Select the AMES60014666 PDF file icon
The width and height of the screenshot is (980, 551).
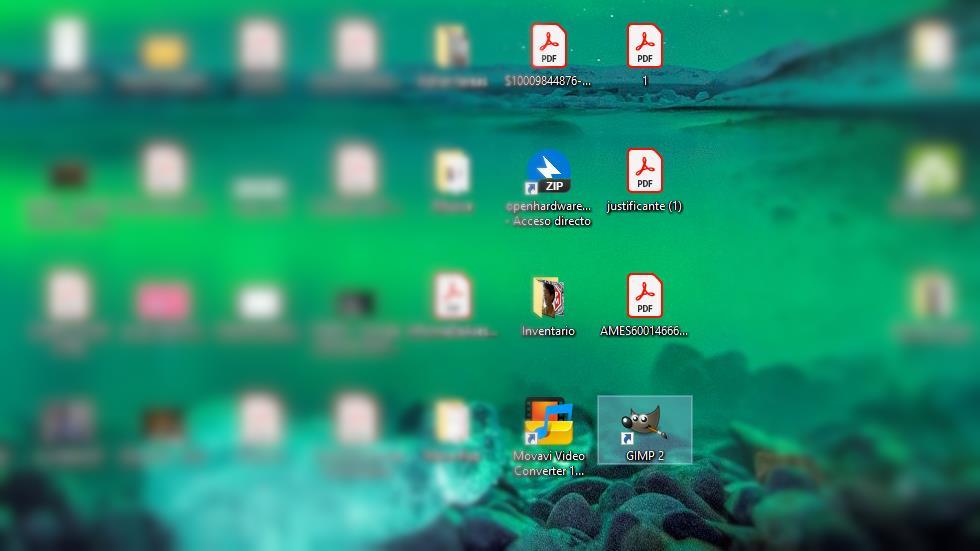point(644,295)
